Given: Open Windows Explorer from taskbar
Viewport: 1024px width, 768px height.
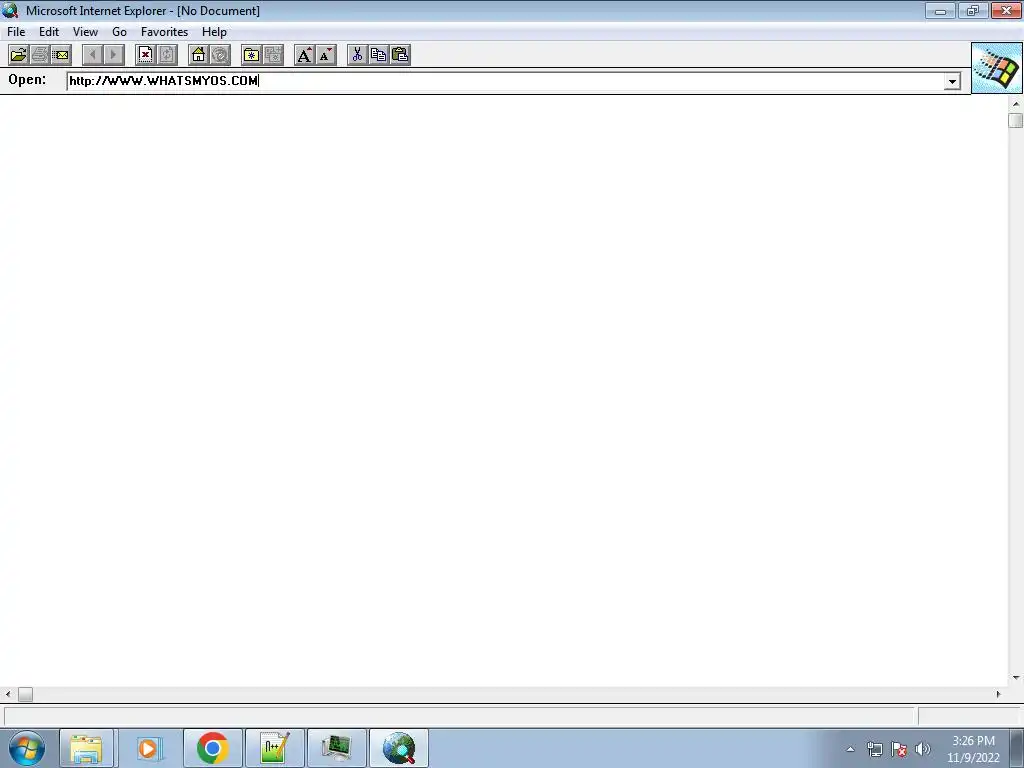Looking at the screenshot, I should tap(86, 748).
